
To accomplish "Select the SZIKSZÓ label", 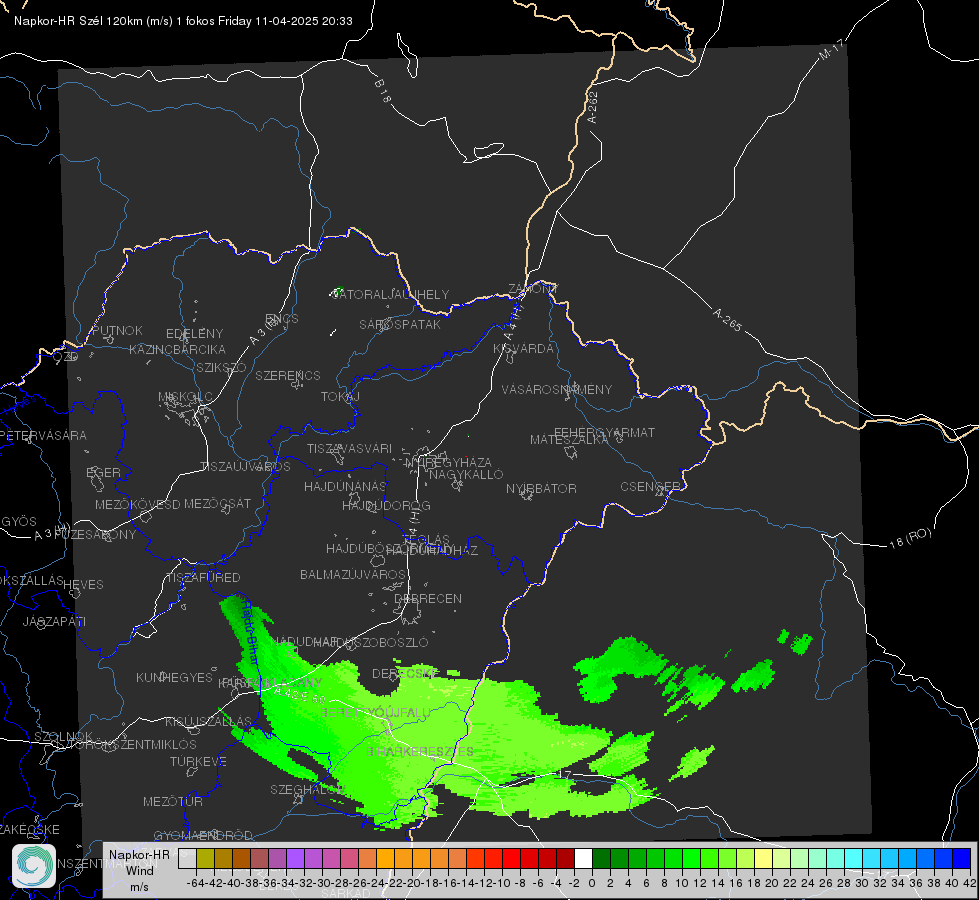I will coord(222,367).
